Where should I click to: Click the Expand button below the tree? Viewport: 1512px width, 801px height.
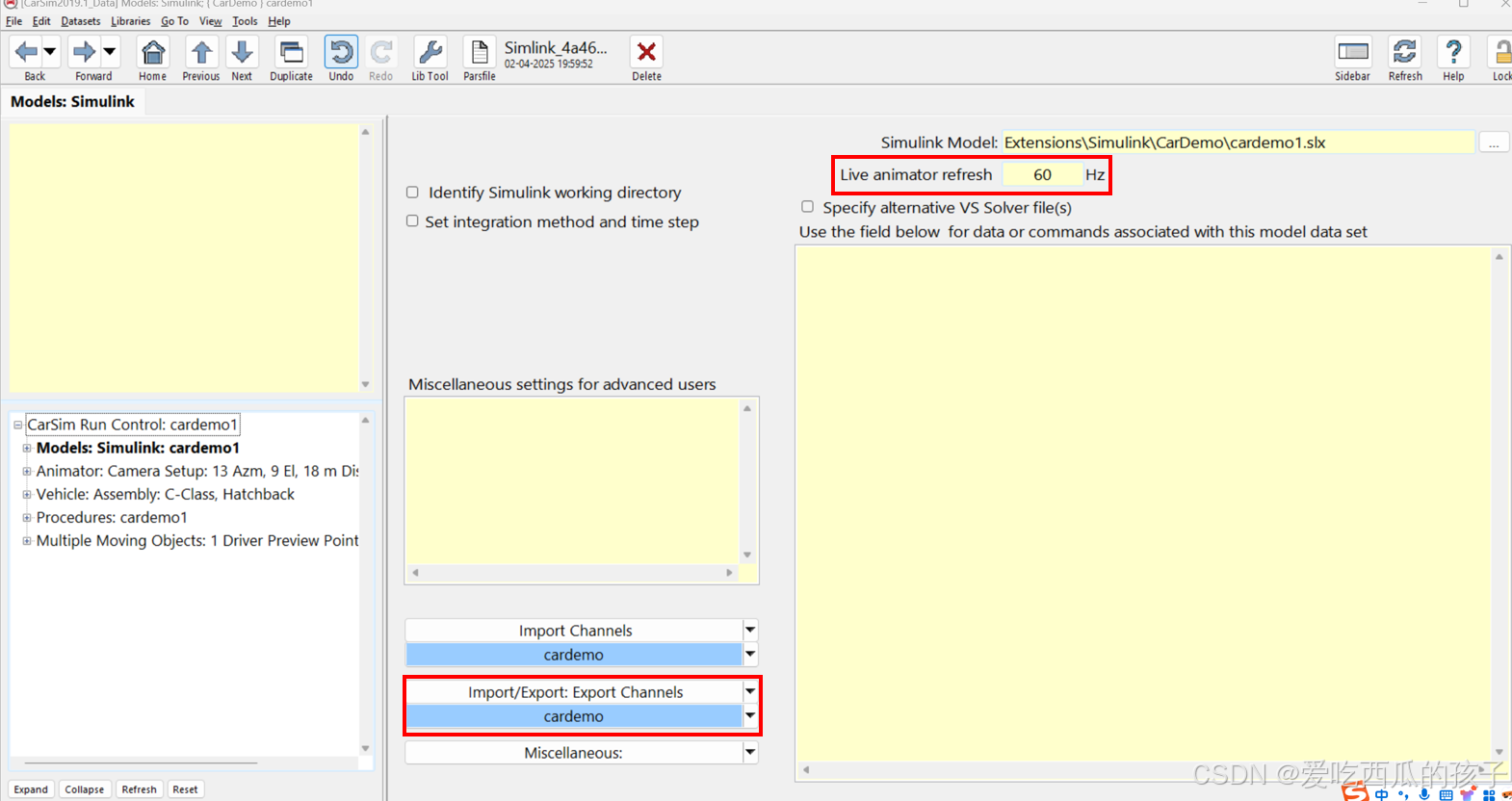[x=31, y=789]
